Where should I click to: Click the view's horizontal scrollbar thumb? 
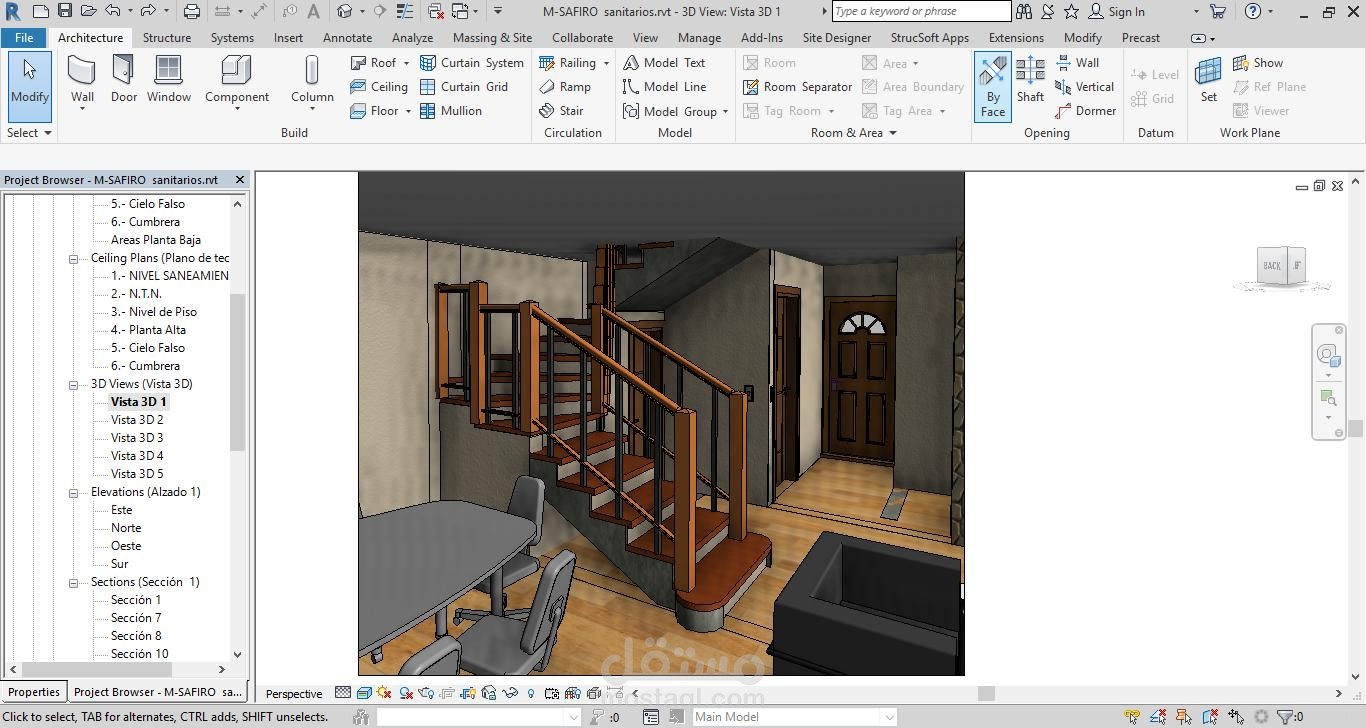(x=987, y=693)
